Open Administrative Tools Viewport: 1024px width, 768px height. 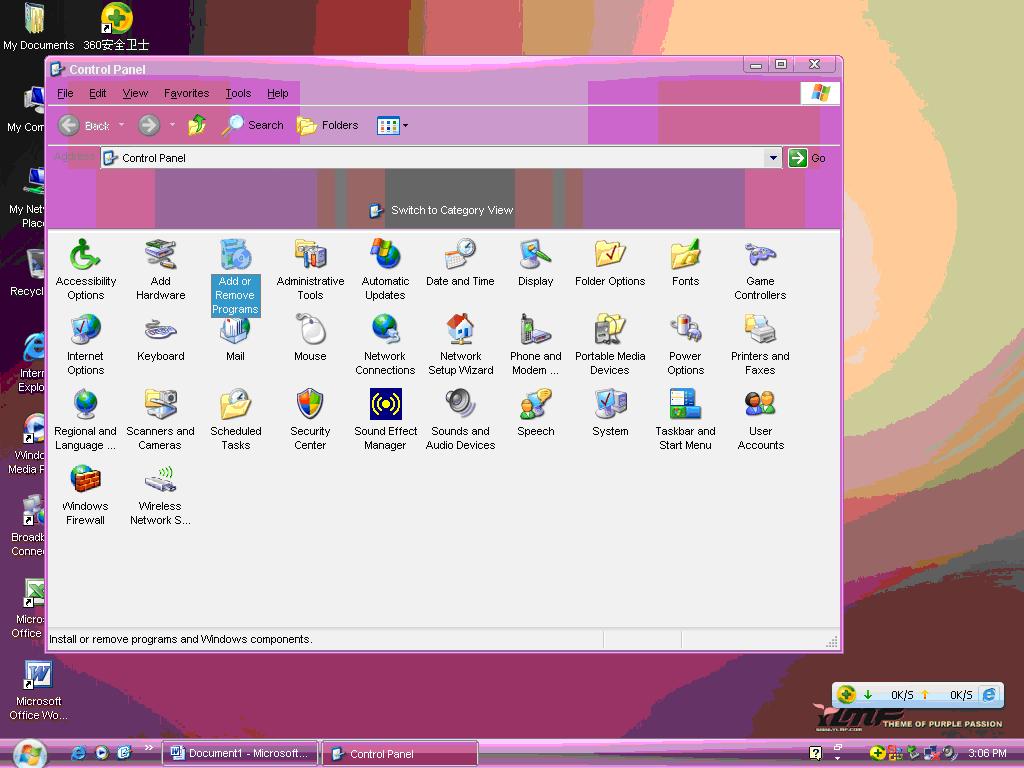(x=310, y=269)
